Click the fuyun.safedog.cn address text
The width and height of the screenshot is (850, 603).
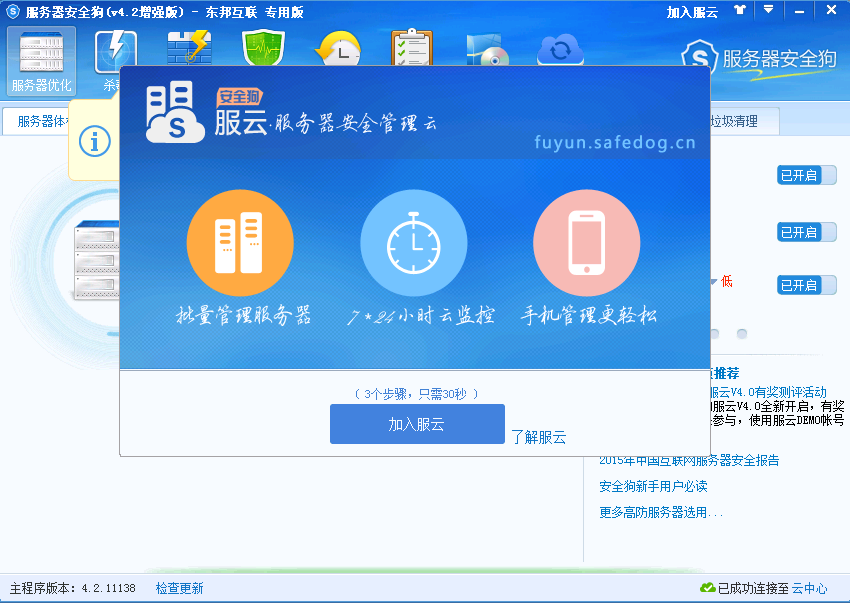point(615,143)
